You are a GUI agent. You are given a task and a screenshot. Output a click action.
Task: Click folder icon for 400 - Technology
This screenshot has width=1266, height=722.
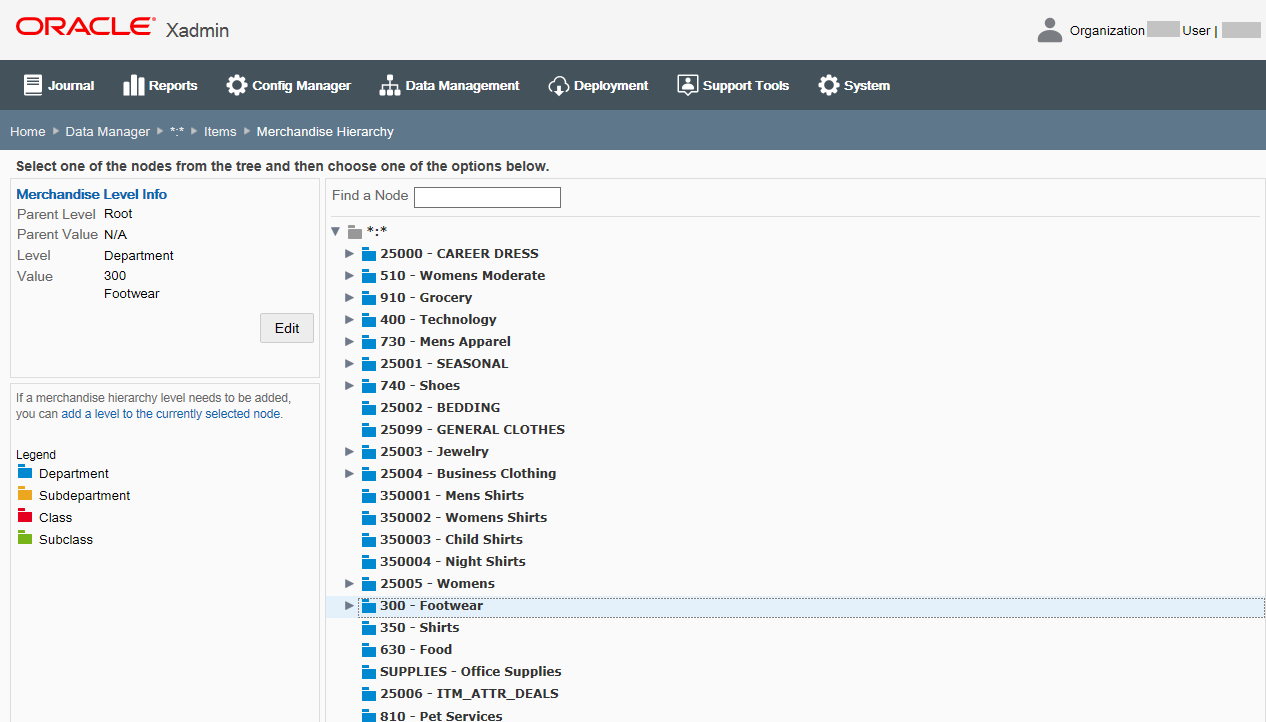[368, 320]
